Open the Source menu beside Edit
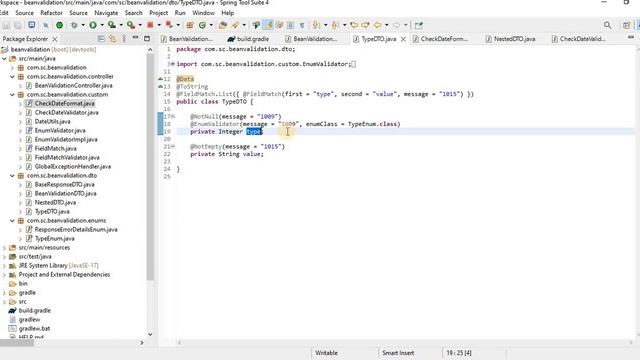640x360 pixels. [24, 13]
